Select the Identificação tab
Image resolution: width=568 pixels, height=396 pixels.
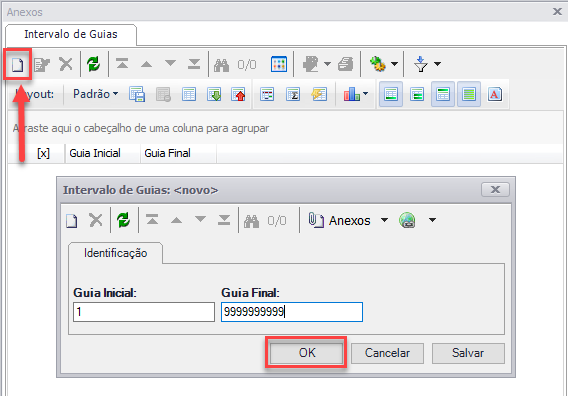(x=116, y=253)
